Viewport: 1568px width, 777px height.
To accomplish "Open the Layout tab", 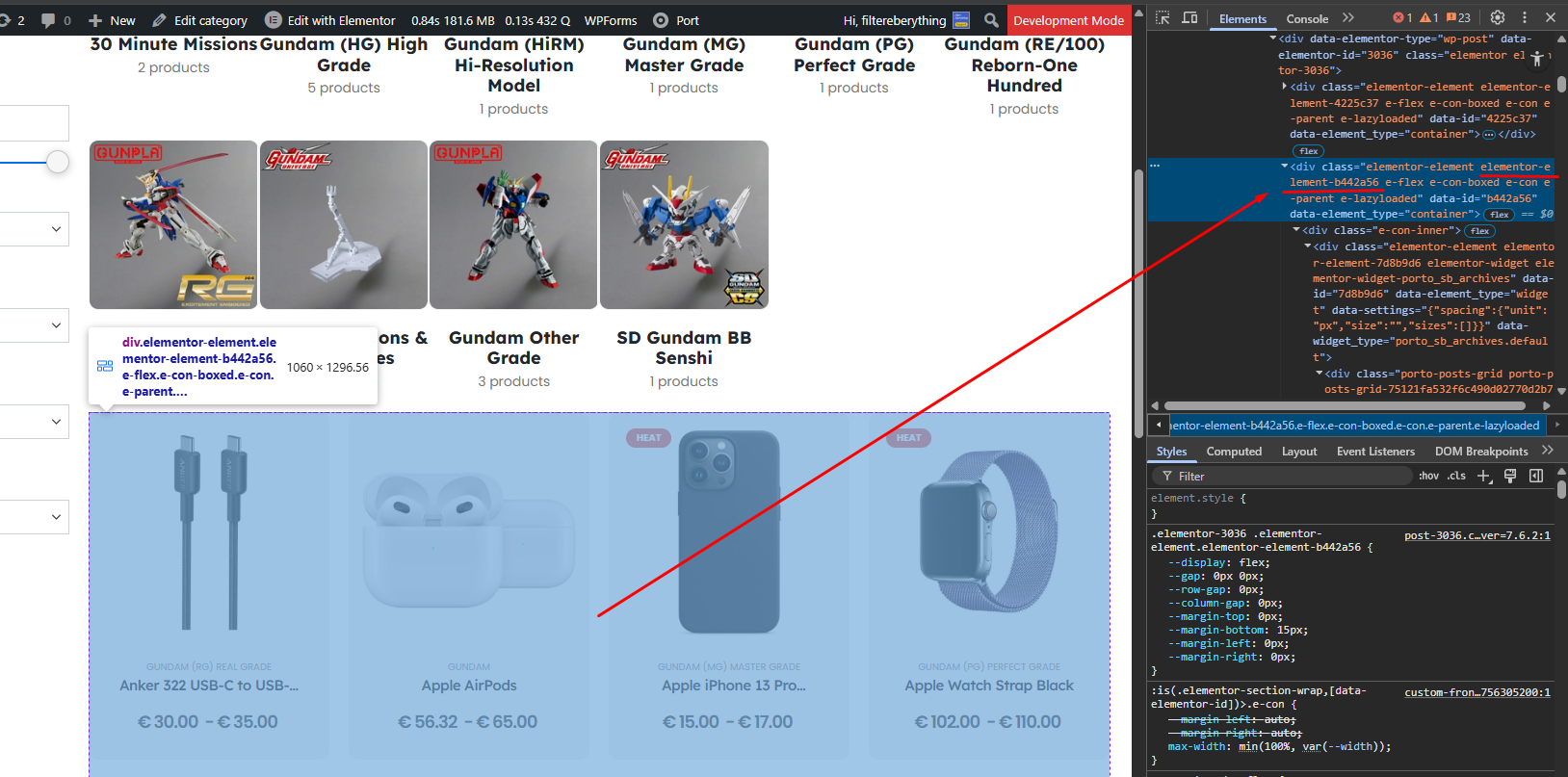I will point(1299,452).
